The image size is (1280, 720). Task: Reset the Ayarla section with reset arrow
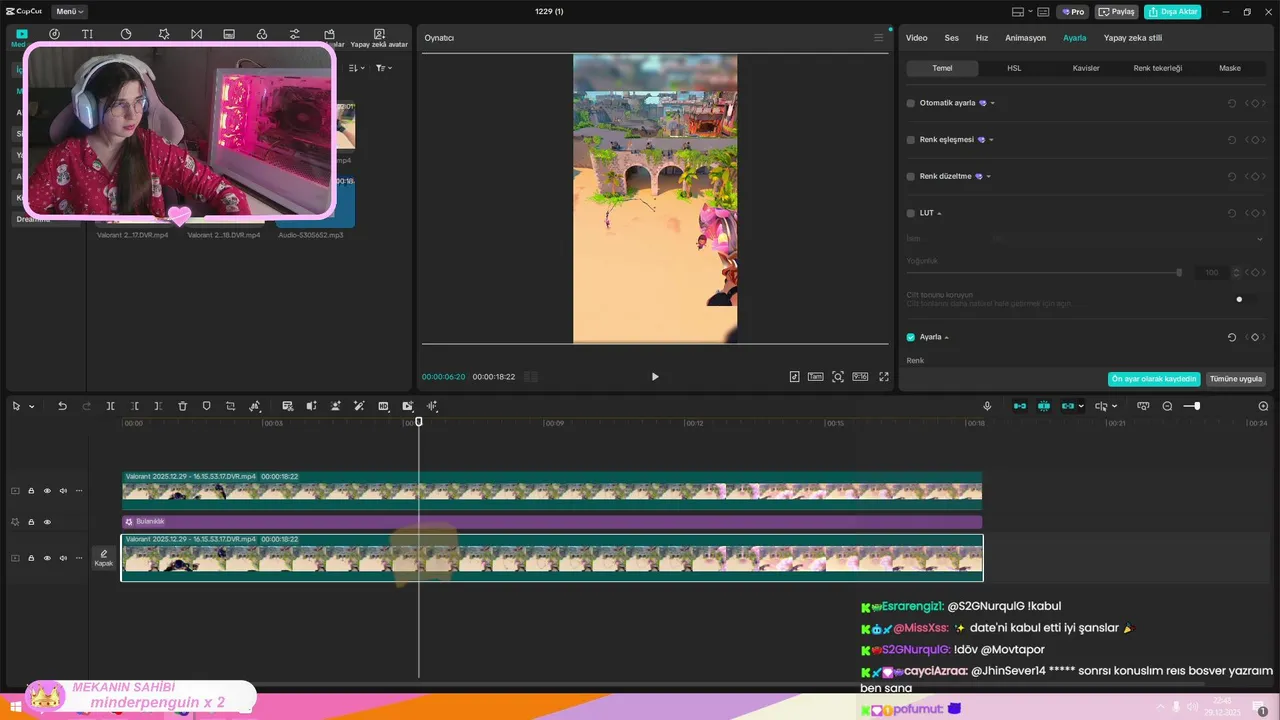[1232, 338]
